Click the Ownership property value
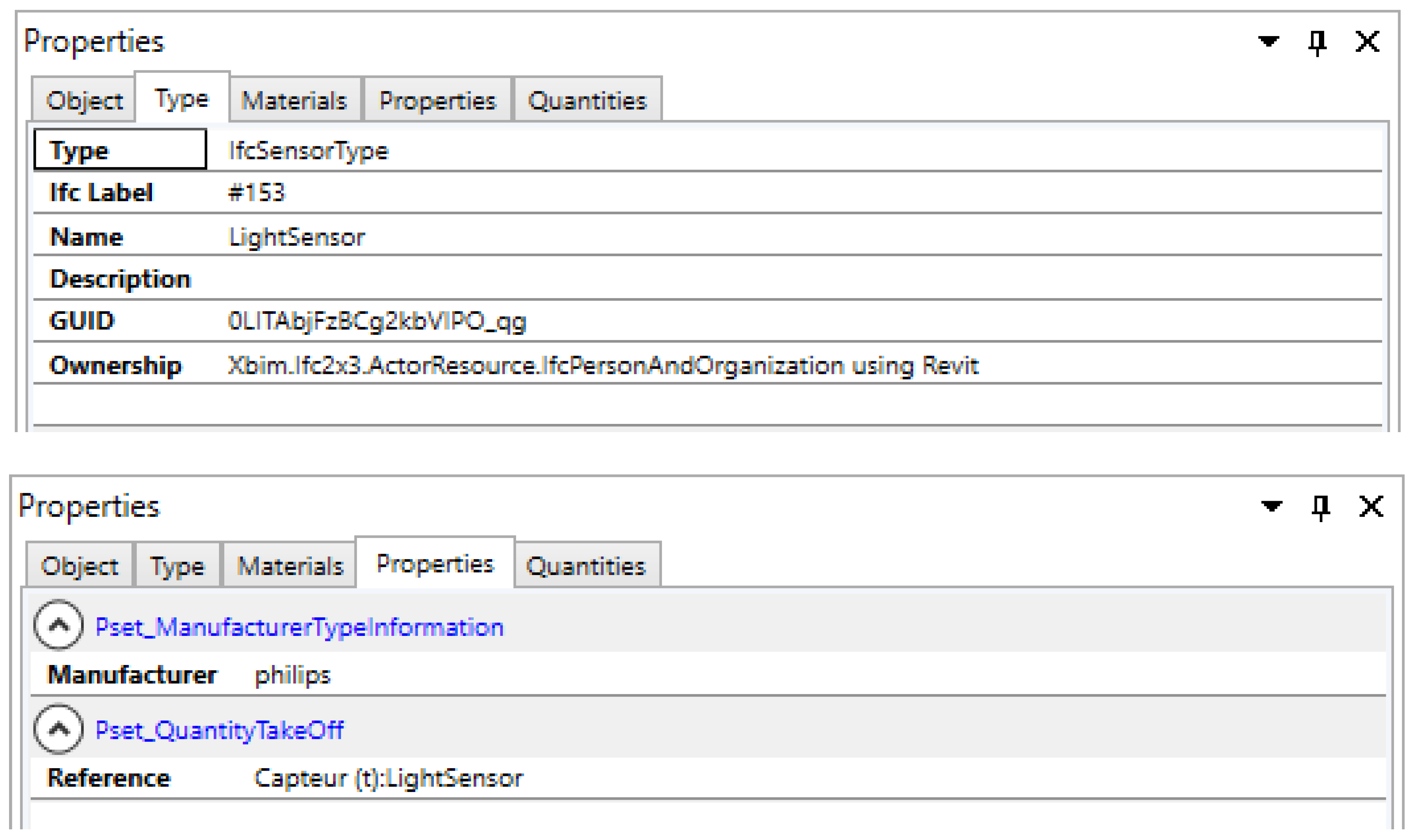The height and width of the screenshot is (840, 1415). (603, 366)
